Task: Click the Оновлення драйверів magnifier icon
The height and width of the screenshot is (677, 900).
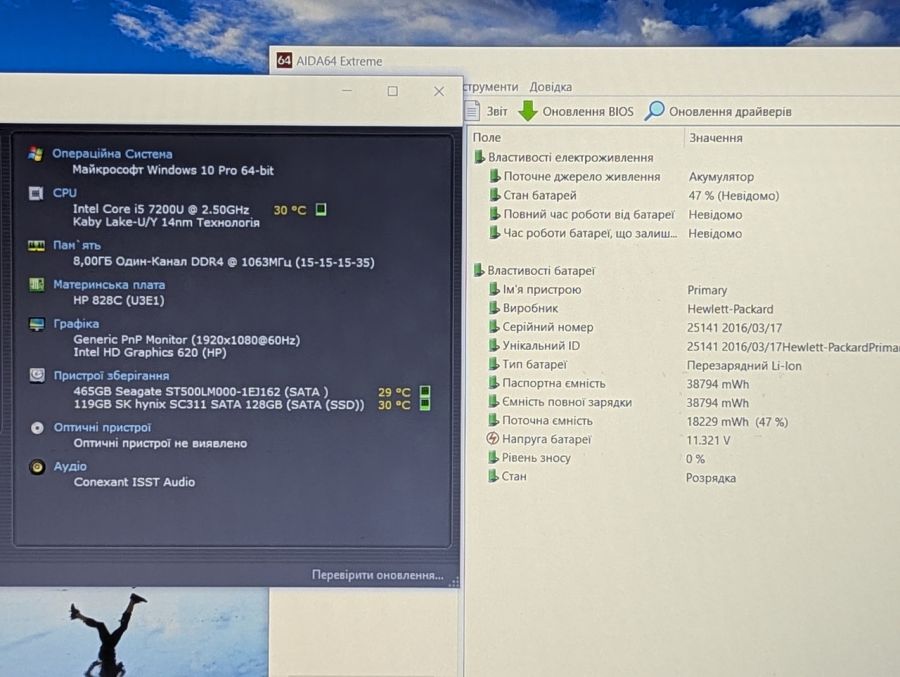Action: pyautogui.click(x=654, y=110)
